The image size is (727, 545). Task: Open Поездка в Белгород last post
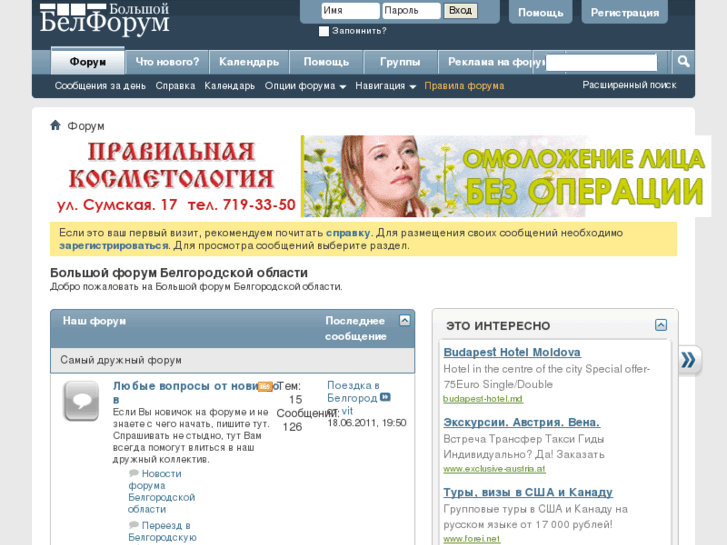352,391
